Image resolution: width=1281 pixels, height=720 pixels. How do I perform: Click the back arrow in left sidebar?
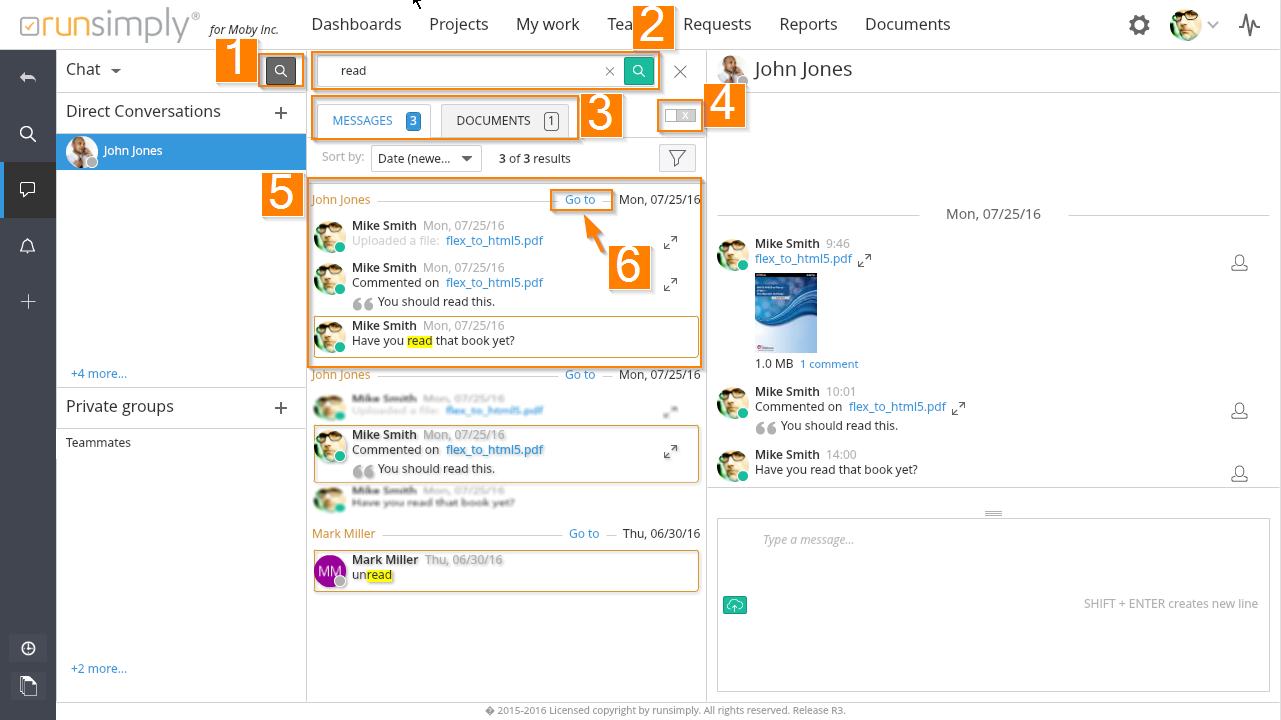28,77
